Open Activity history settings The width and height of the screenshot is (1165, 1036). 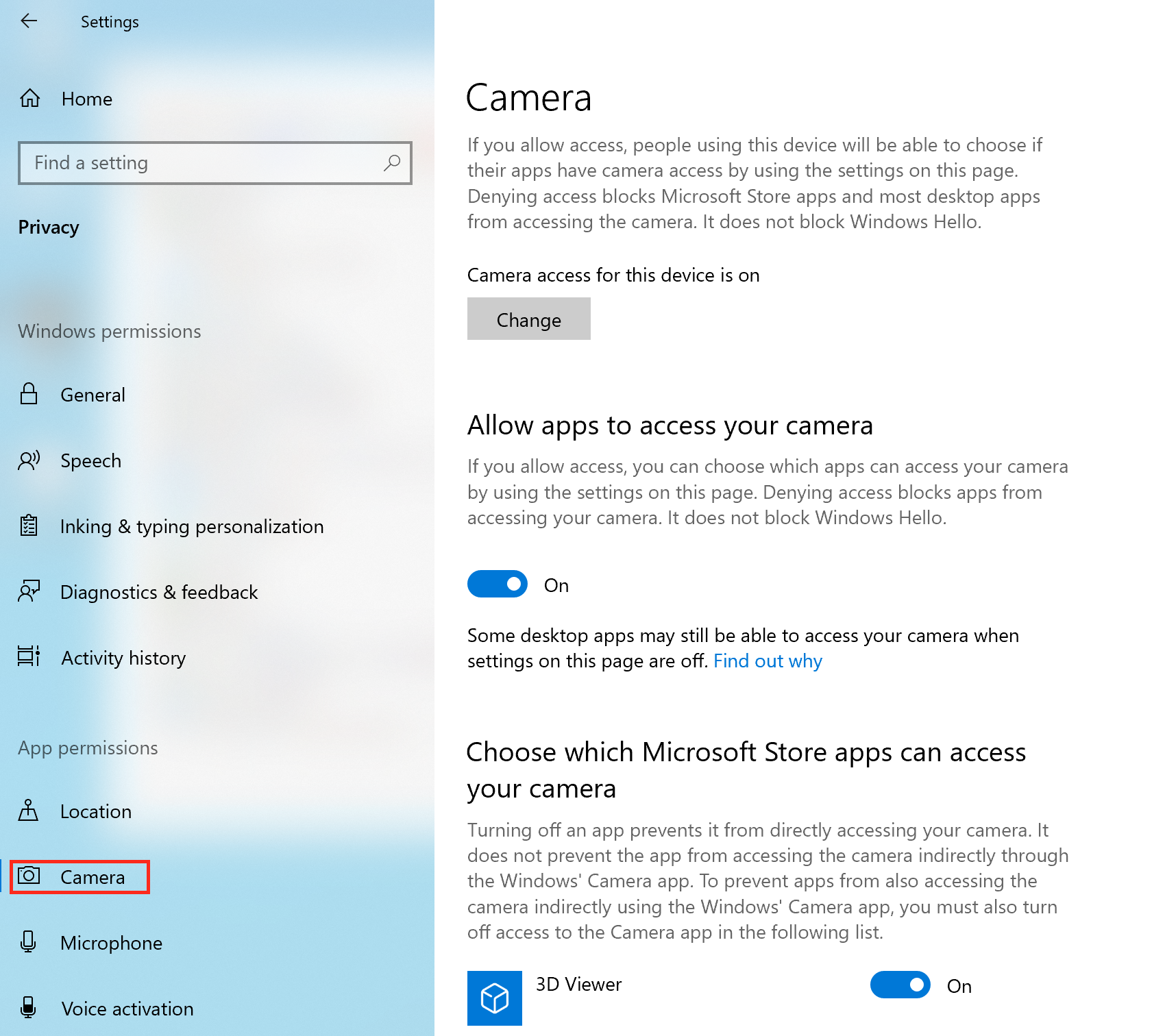pyautogui.click(x=123, y=658)
